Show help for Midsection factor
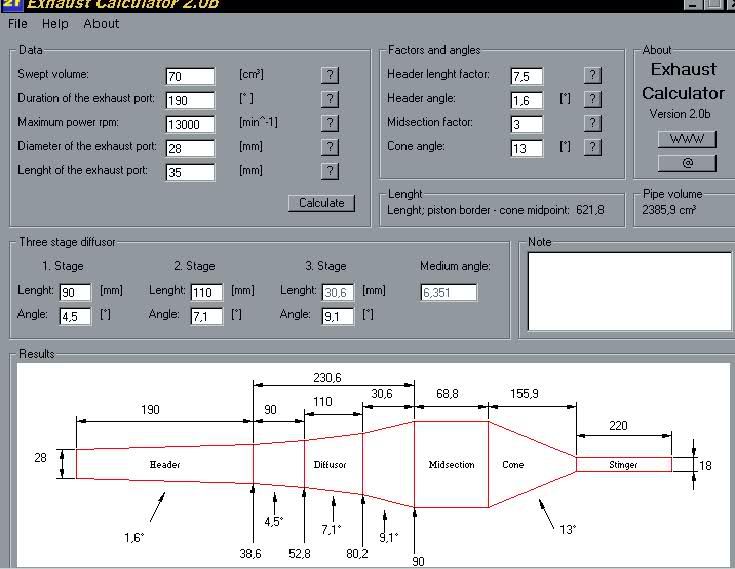Viewport: 735px width, 569px height. [593, 123]
